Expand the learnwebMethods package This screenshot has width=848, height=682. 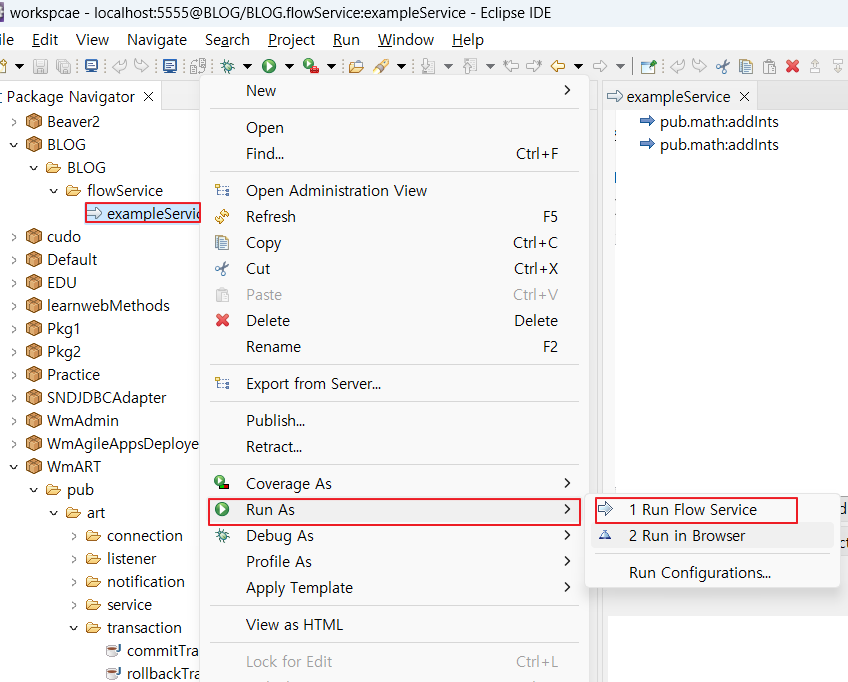click(14, 306)
